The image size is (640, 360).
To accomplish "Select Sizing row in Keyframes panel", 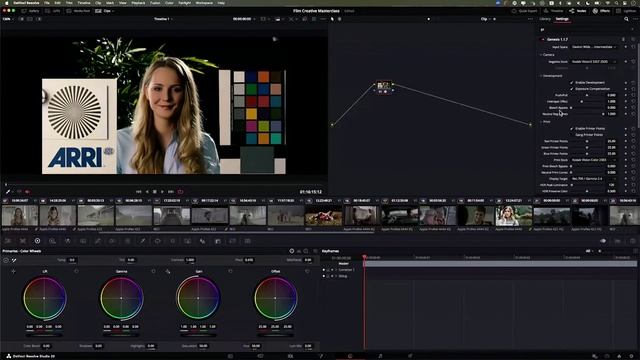I will (343, 276).
